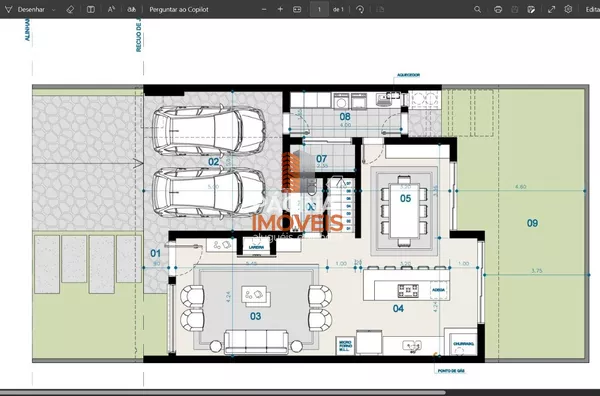The height and width of the screenshot is (396, 600).
Task: Zoom out with the minus button
Action: click(264, 9)
